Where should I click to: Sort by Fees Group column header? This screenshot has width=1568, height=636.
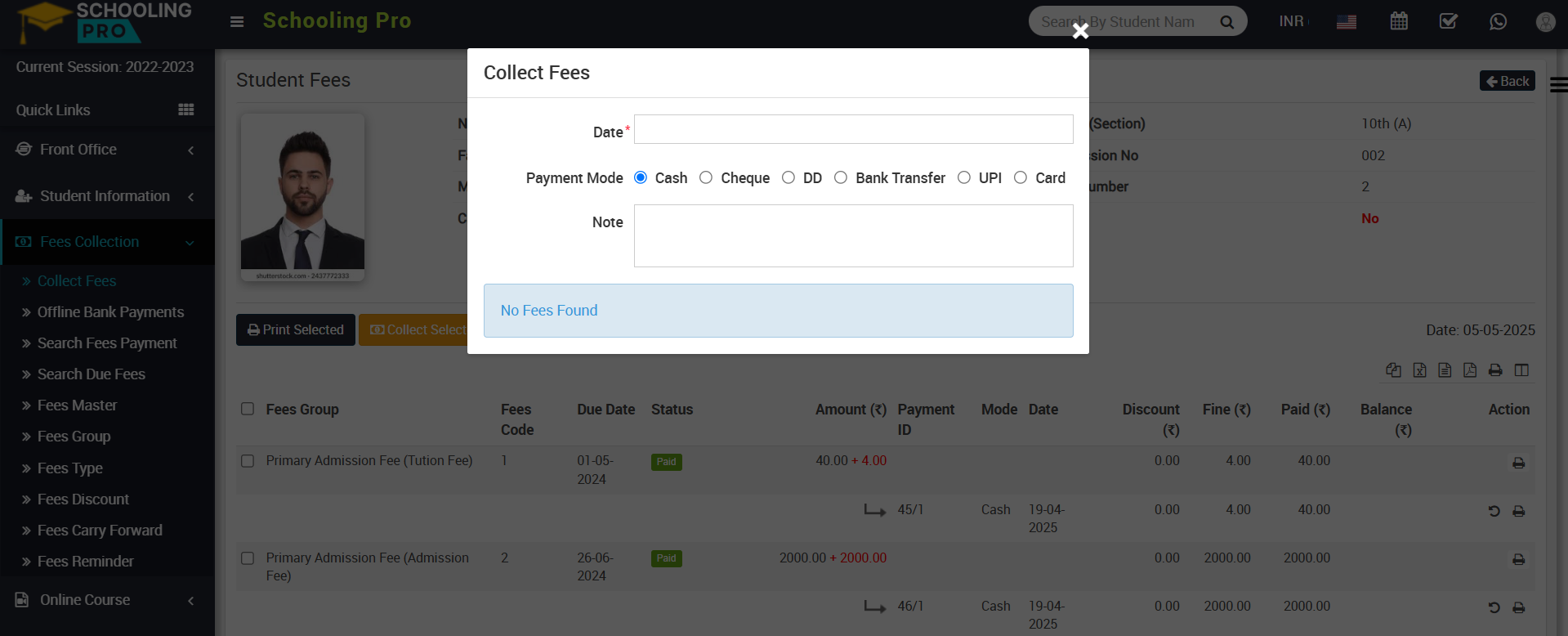click(x=302, y=410)
